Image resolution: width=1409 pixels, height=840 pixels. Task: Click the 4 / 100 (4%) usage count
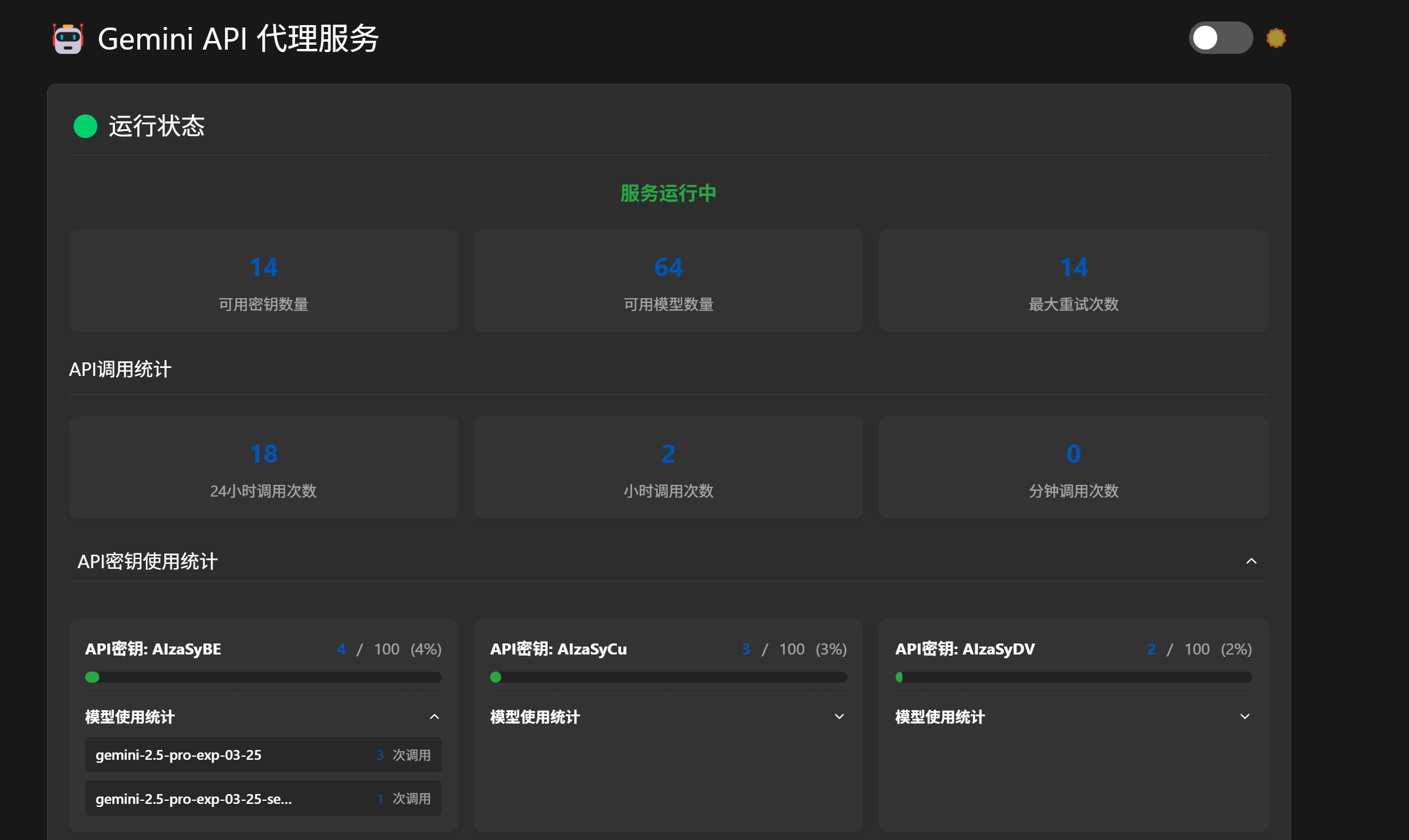[389, 649]
